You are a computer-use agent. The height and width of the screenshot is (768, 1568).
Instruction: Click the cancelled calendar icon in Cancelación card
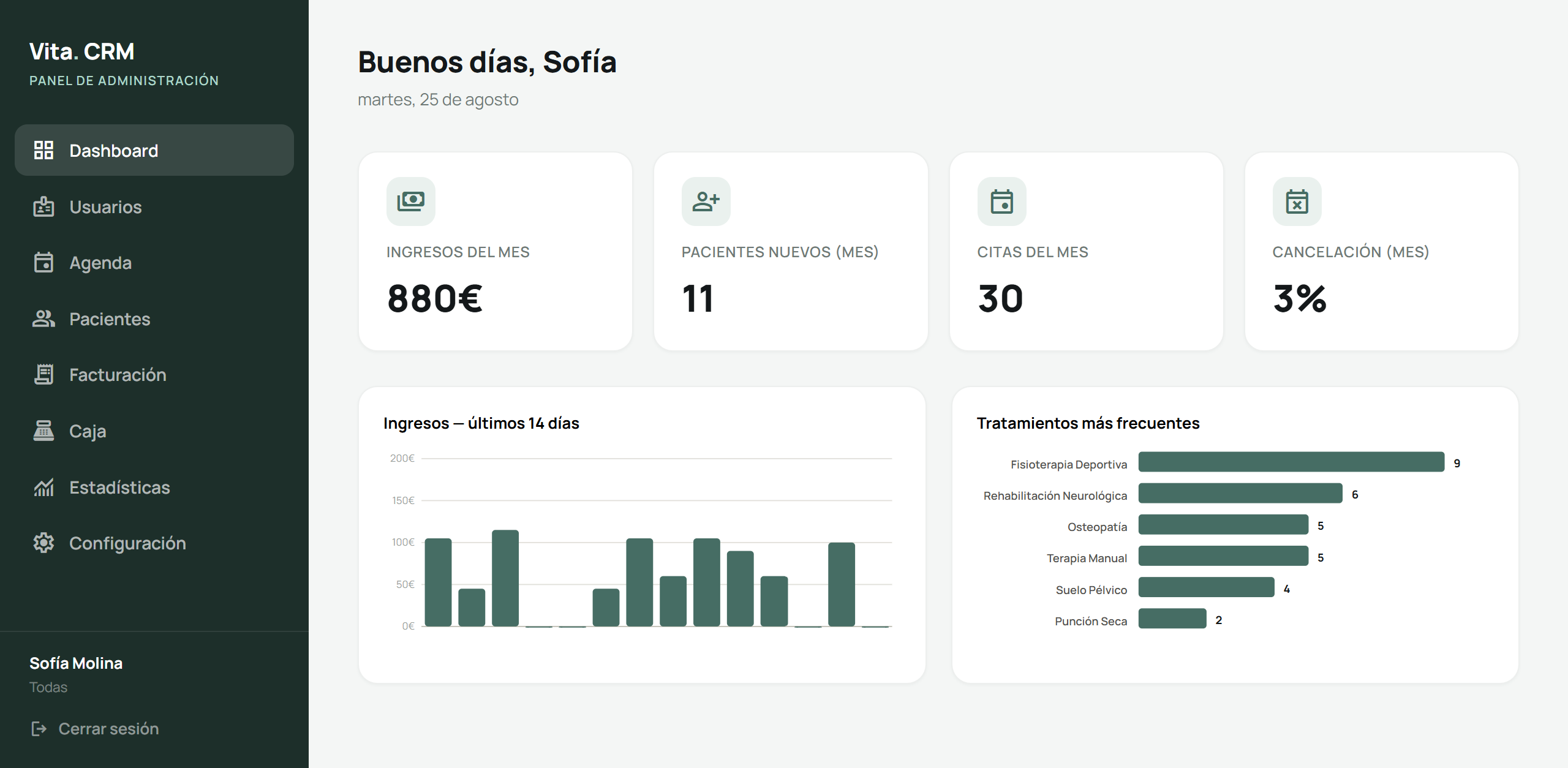(x=1297, y=201)
